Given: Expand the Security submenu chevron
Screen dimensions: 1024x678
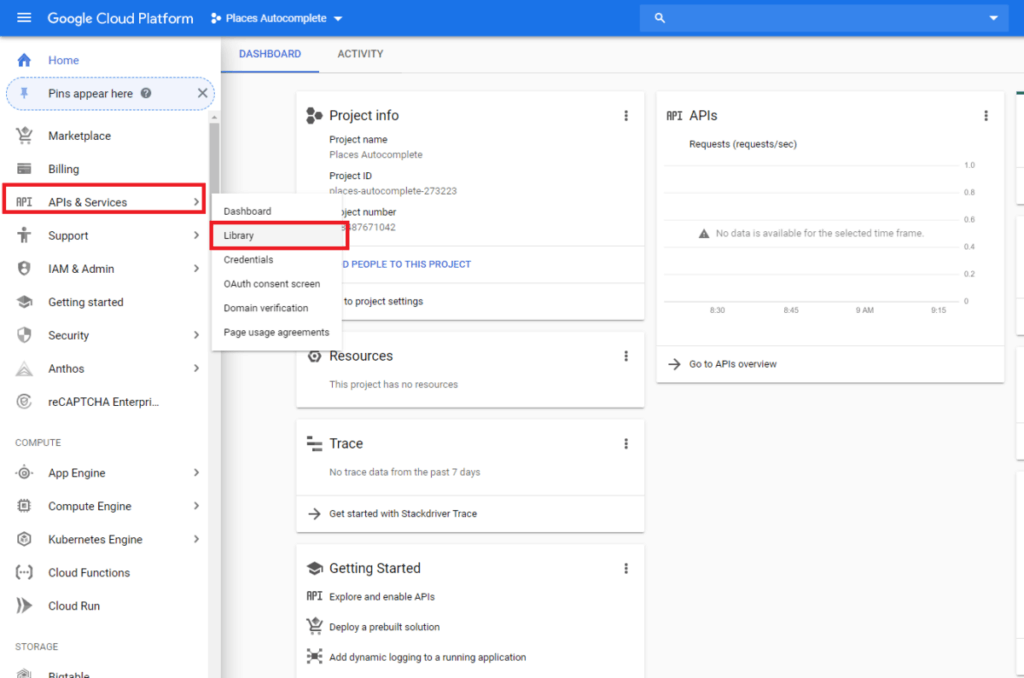Looking at the screenshot, I should click(196, 336).
